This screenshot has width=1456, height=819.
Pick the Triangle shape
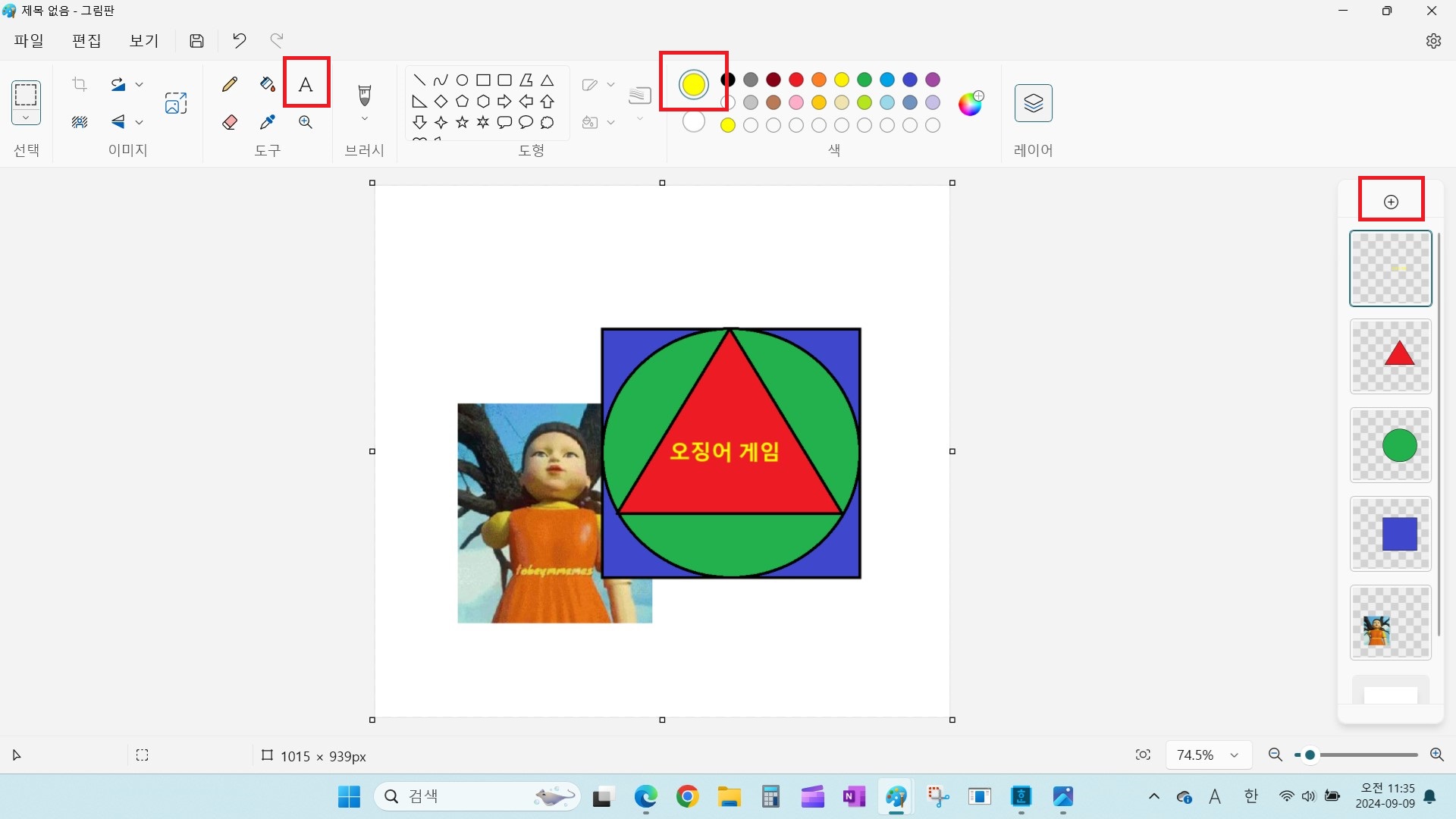click(x=547, y=80)
